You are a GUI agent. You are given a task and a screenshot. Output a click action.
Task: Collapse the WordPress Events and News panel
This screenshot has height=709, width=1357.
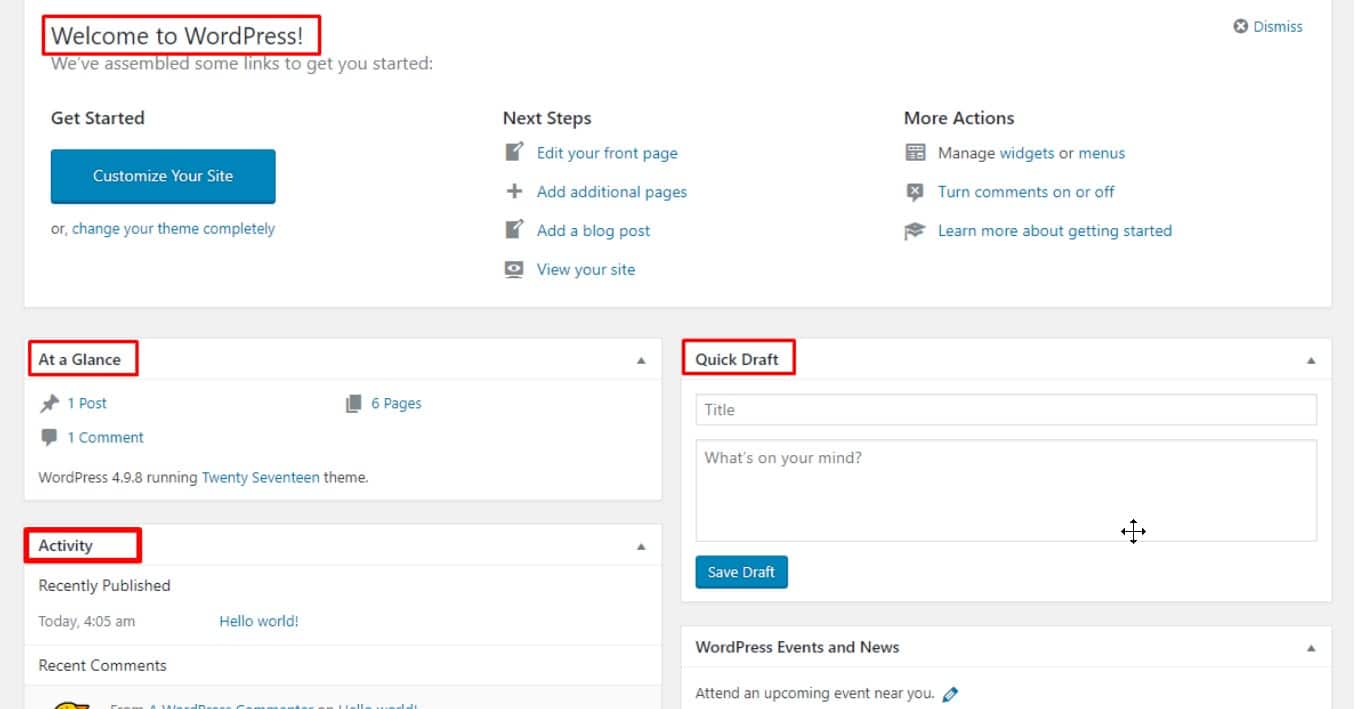1310,647
